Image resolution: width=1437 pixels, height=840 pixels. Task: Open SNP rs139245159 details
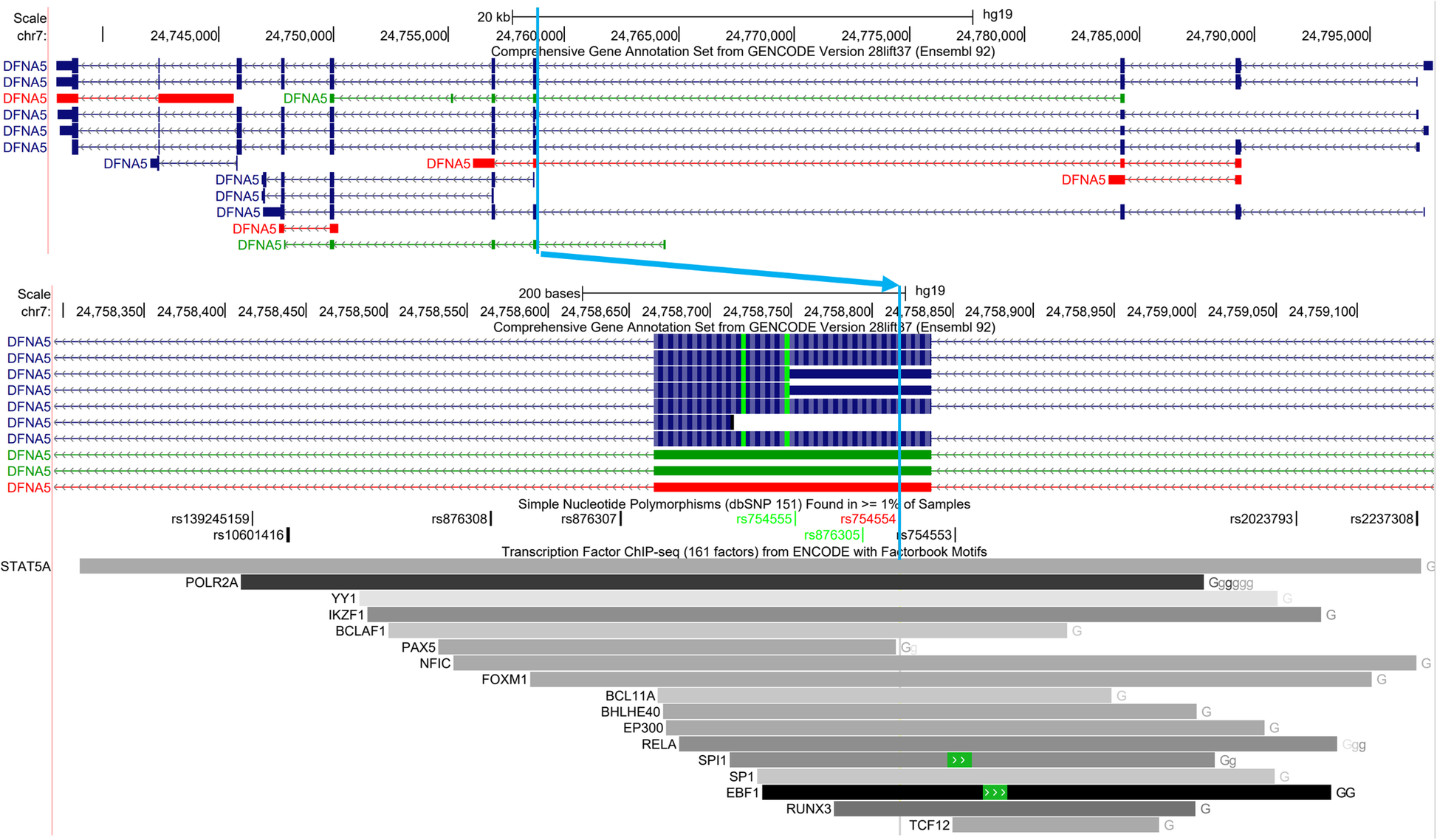click(x=210, y=519)
